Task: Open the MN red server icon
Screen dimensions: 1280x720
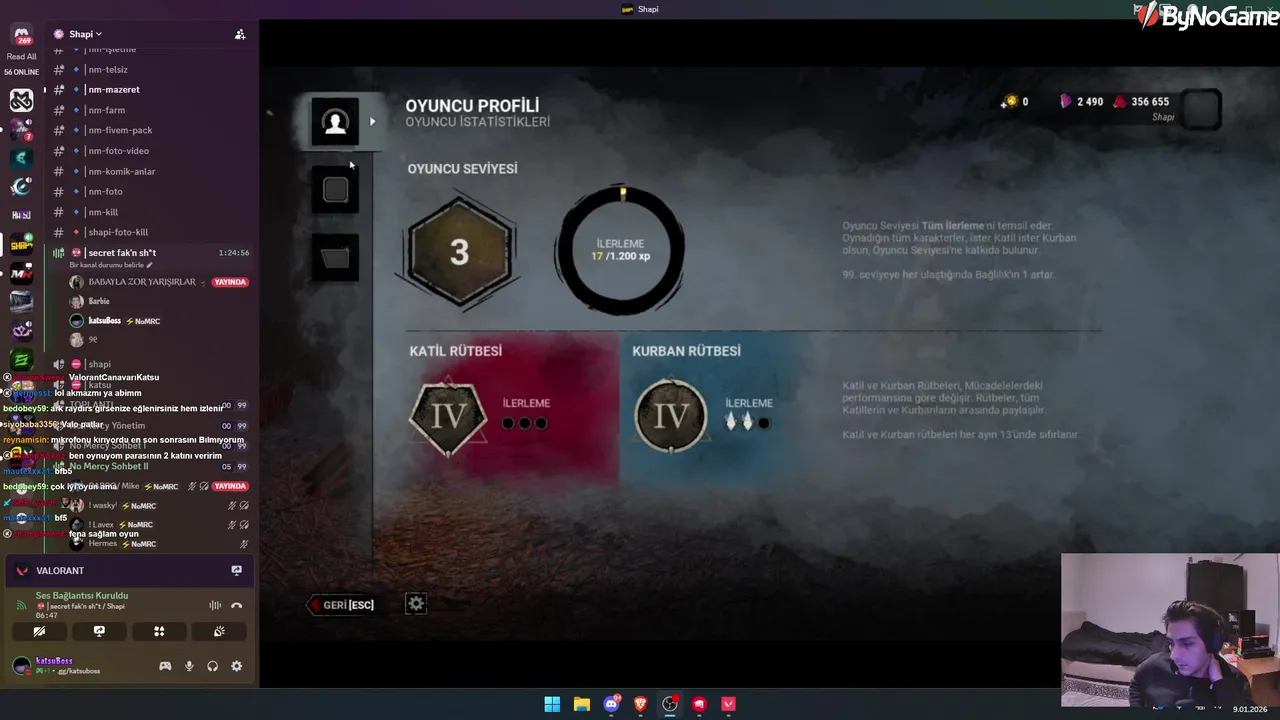Action: click(x=21, y=274)
